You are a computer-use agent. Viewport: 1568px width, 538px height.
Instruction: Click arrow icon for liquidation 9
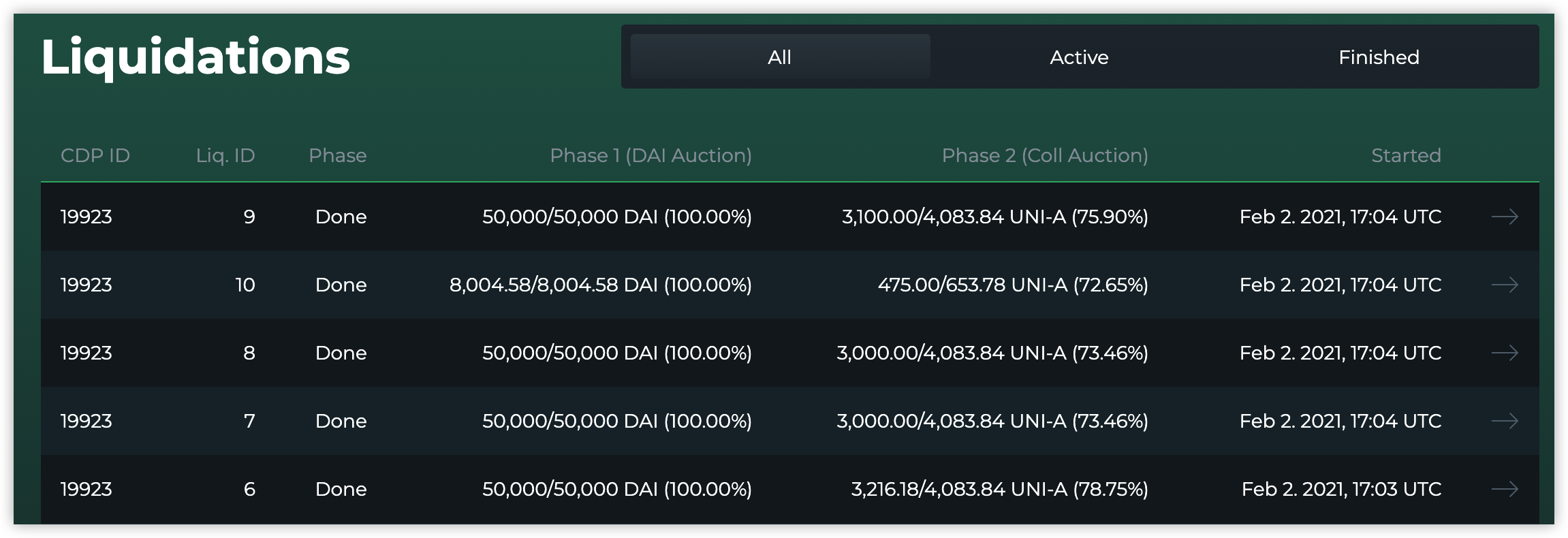tap(1504, 217)
